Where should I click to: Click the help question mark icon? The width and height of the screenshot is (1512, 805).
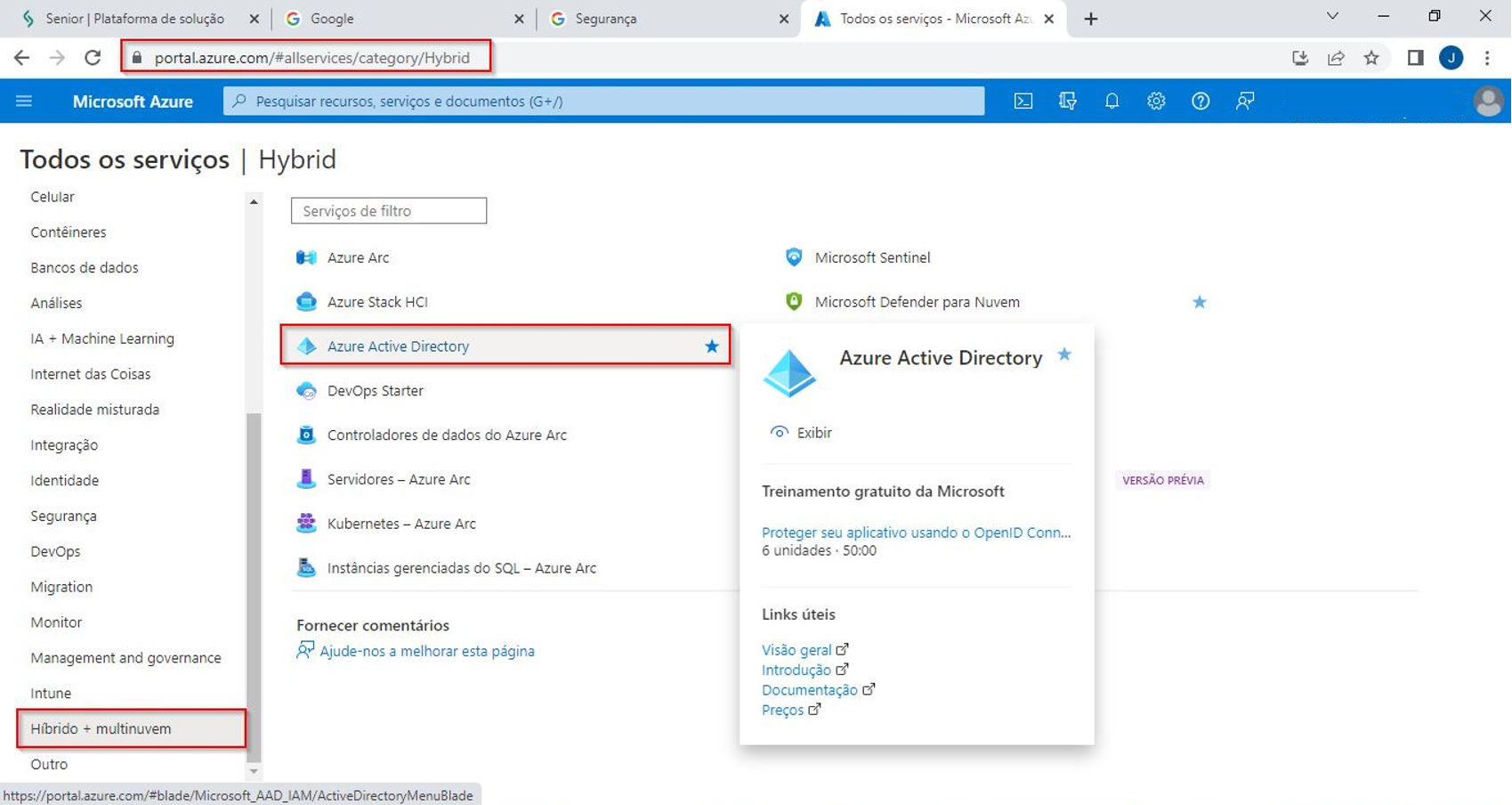click(x=1201, y=102)
